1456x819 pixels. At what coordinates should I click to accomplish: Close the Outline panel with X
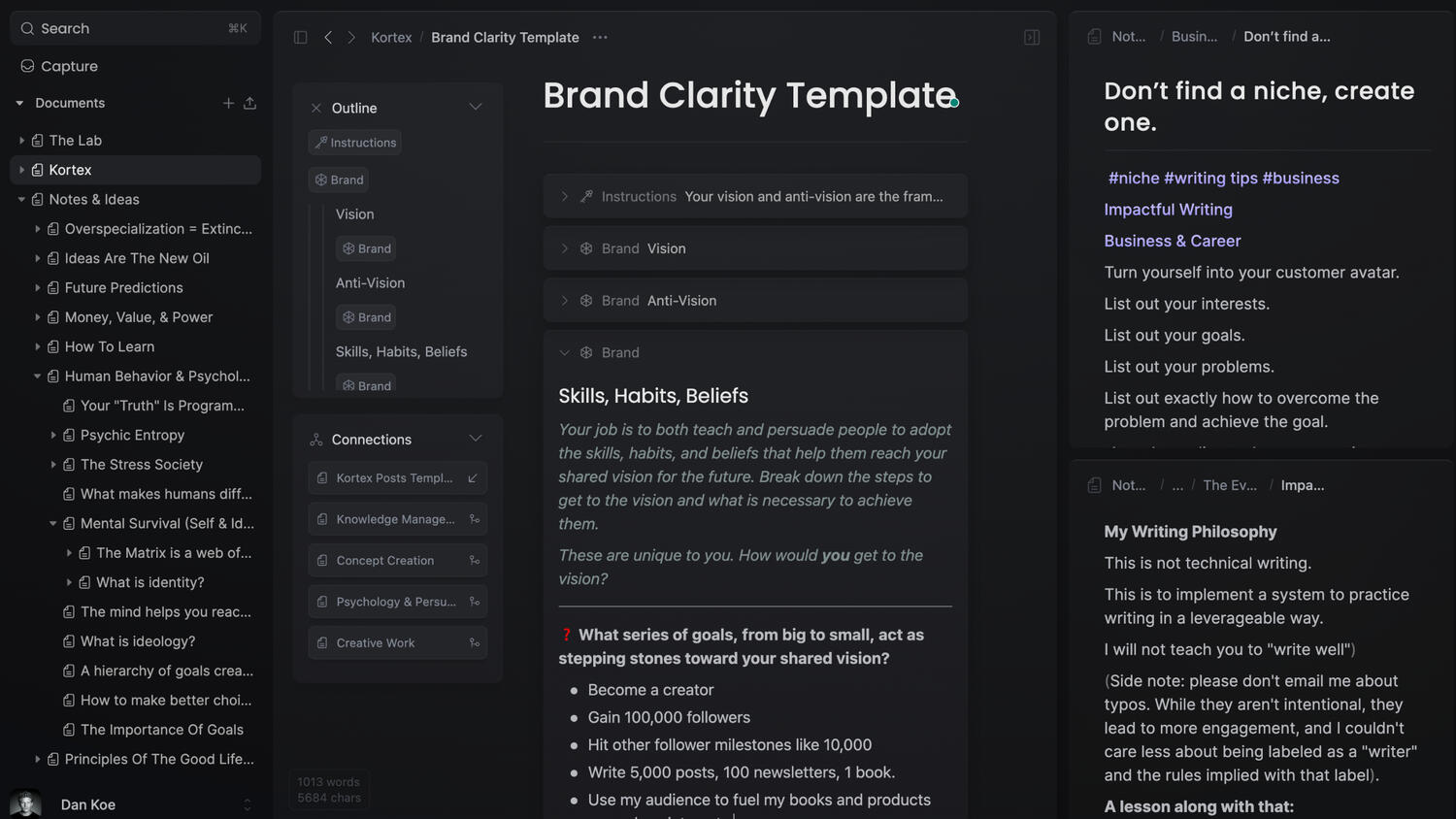pyautogui.click(x=315, y=109)
